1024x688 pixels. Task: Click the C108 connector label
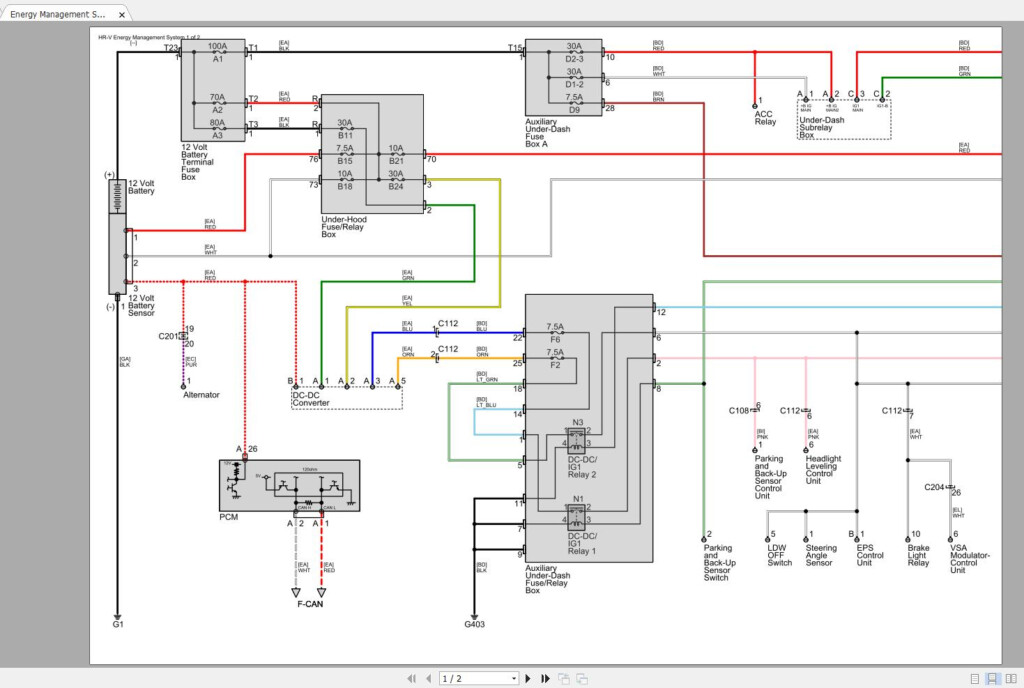(739, 411)
